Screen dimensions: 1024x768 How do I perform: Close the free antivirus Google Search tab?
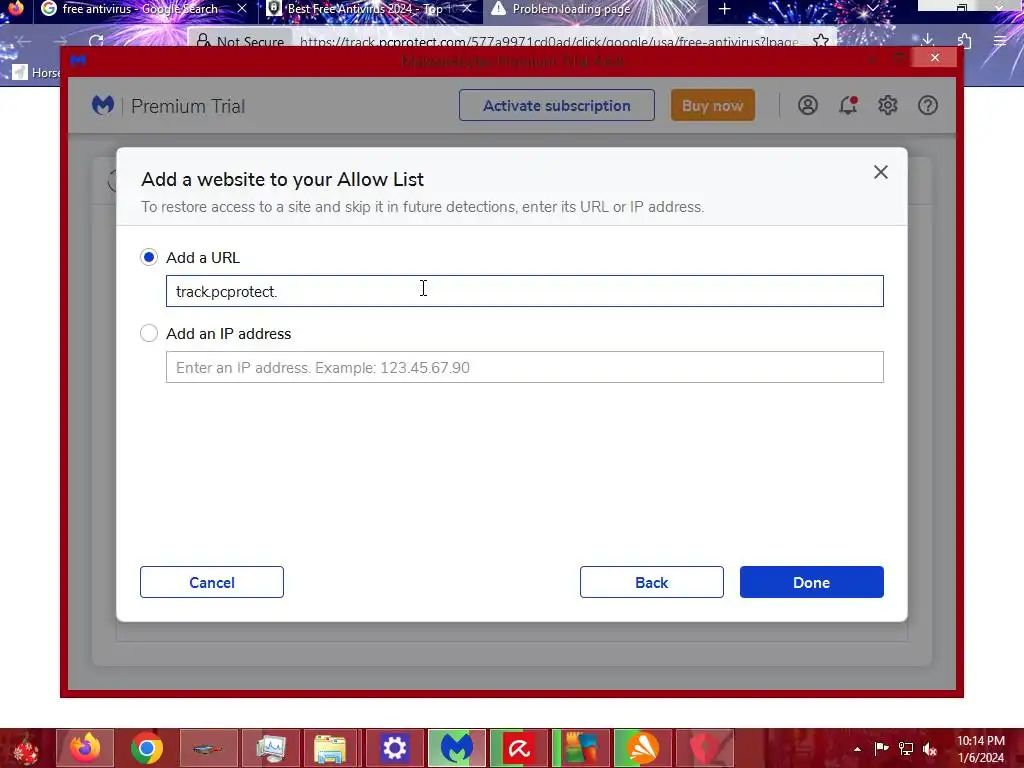pyautogui.click(x=242, y=8)
